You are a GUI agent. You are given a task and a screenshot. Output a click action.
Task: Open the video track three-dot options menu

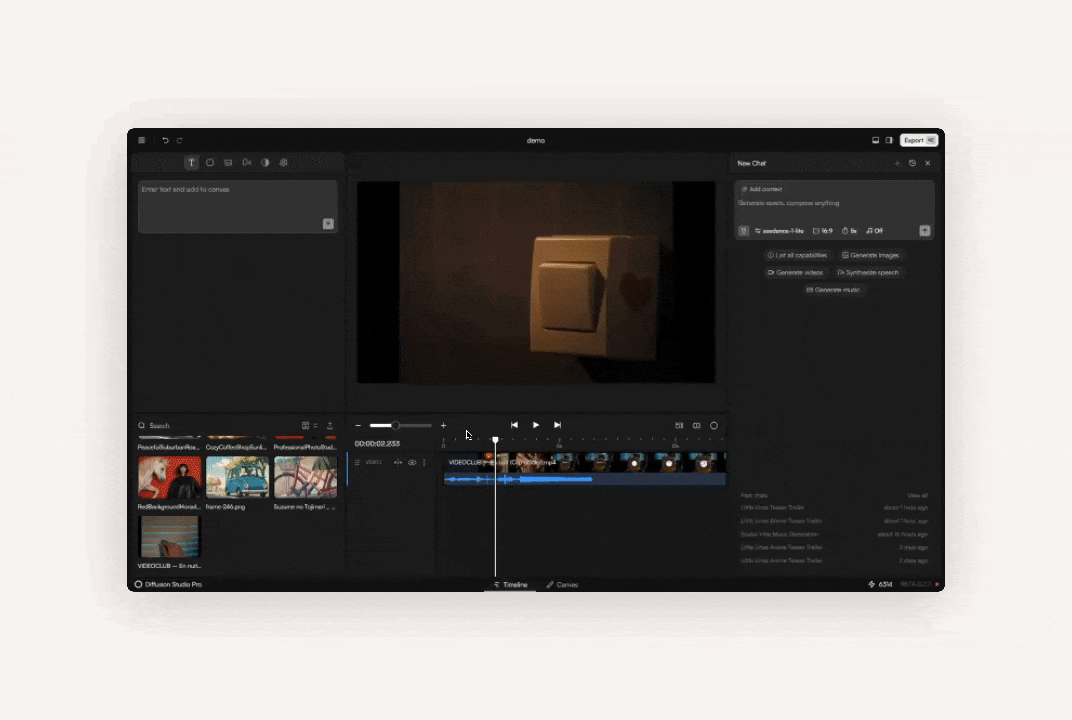coord(425,463)
